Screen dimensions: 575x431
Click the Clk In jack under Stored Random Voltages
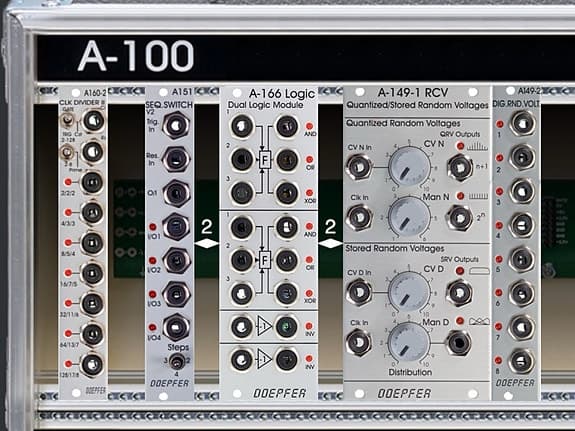point(359,342)
